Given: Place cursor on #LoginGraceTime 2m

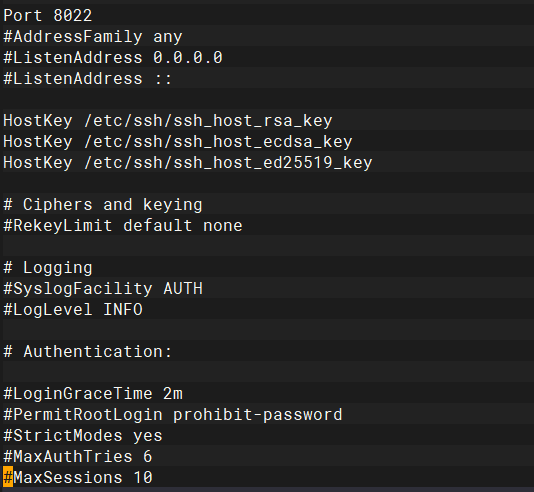Looking at the screenshot, I should [x=93, y=394].
